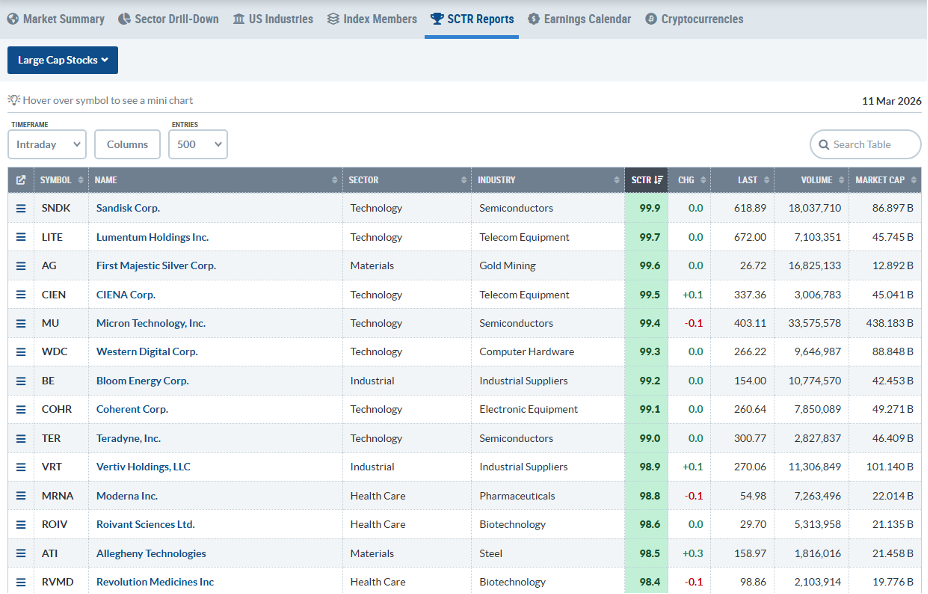Click the Market Summary clock icon
928x594 pixels.
pos(12,18)
